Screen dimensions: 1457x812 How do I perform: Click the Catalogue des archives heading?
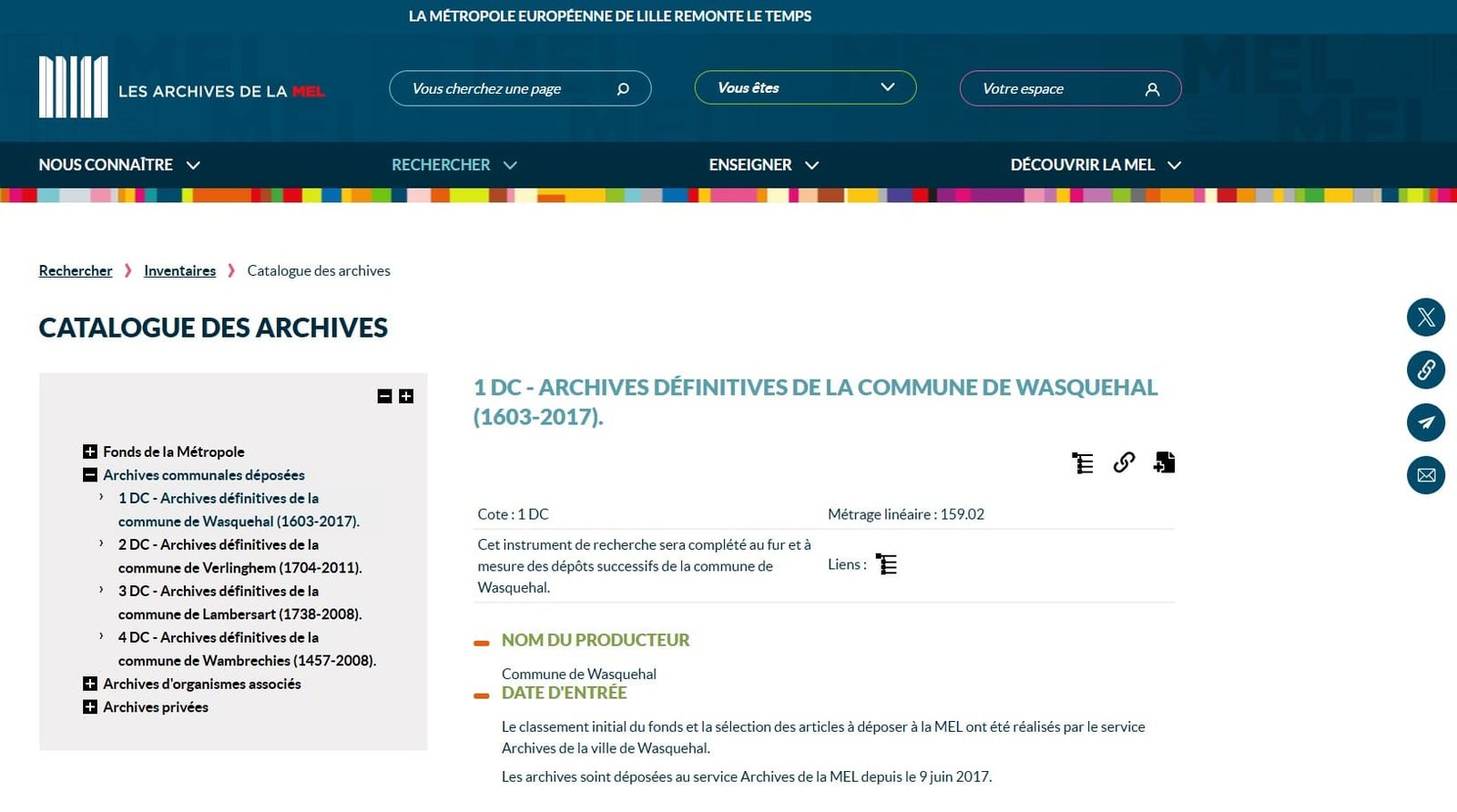tap(213, 328)
